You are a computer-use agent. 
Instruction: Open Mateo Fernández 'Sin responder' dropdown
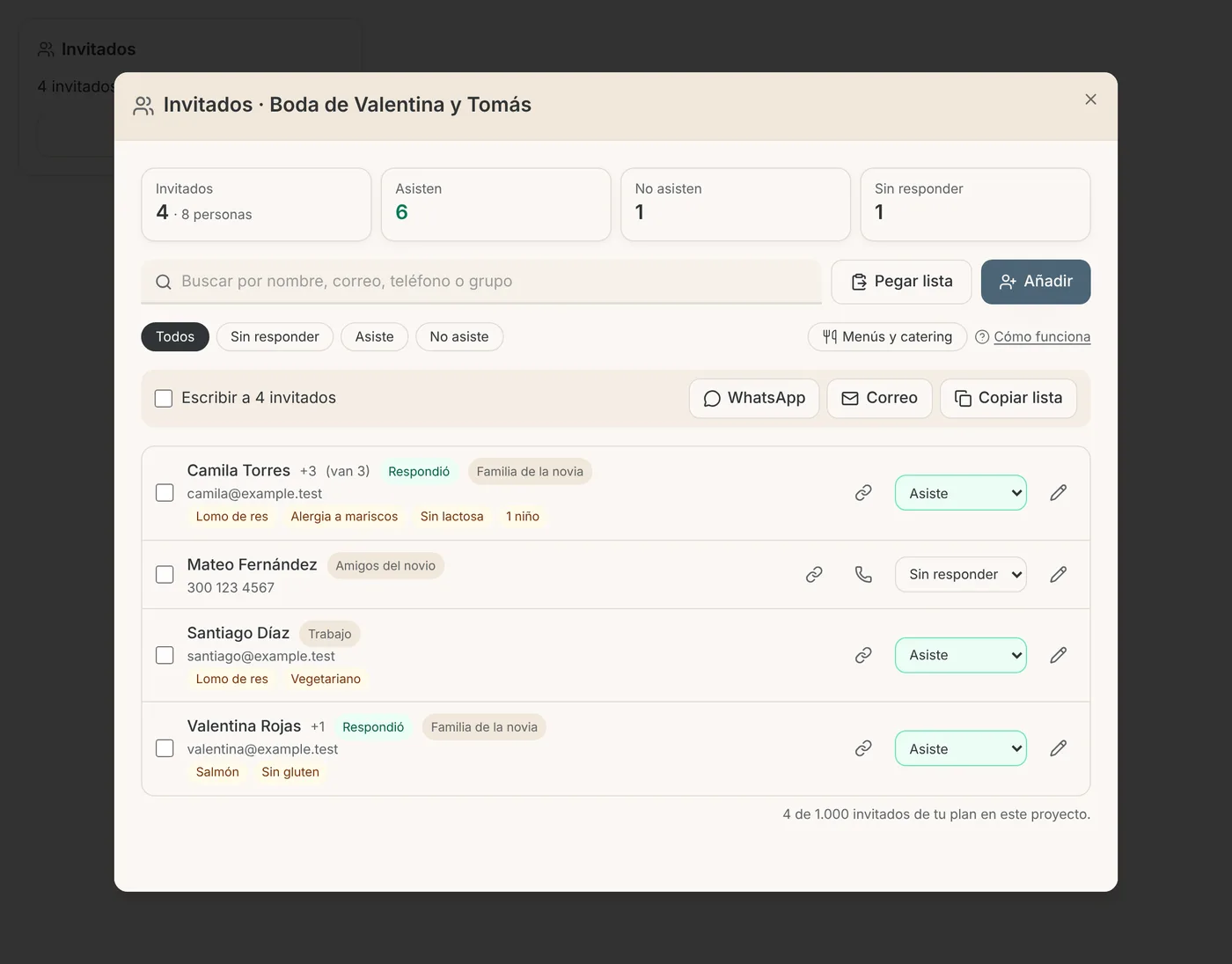coord(961,574)
